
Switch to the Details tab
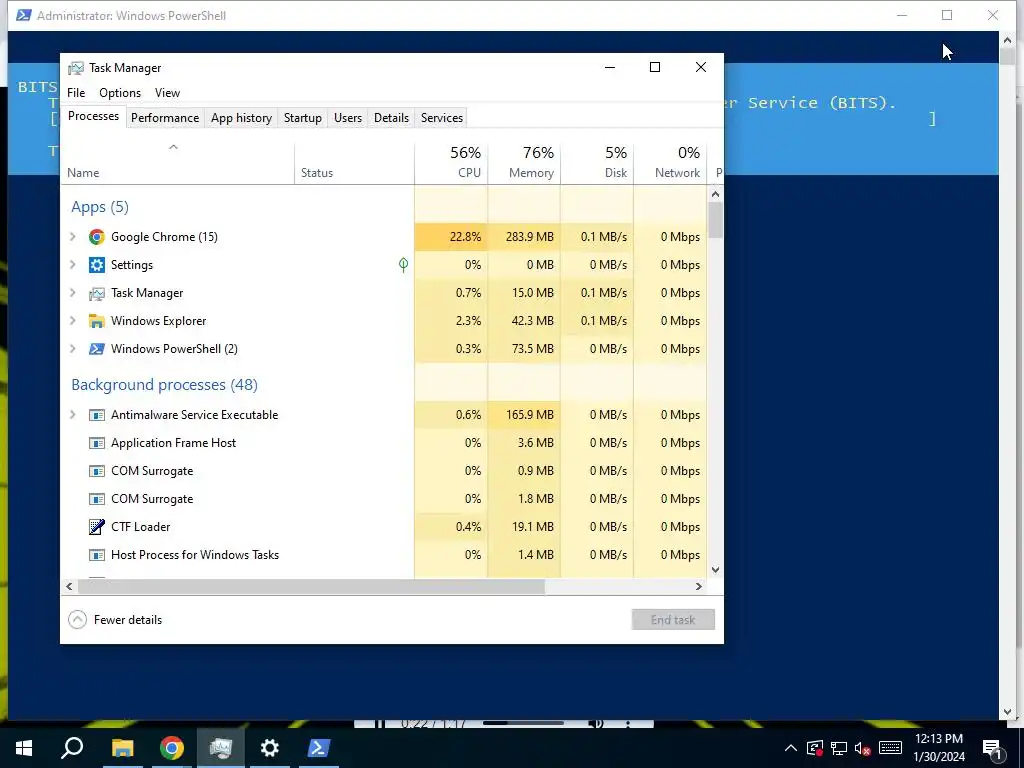tap(391, 118)
